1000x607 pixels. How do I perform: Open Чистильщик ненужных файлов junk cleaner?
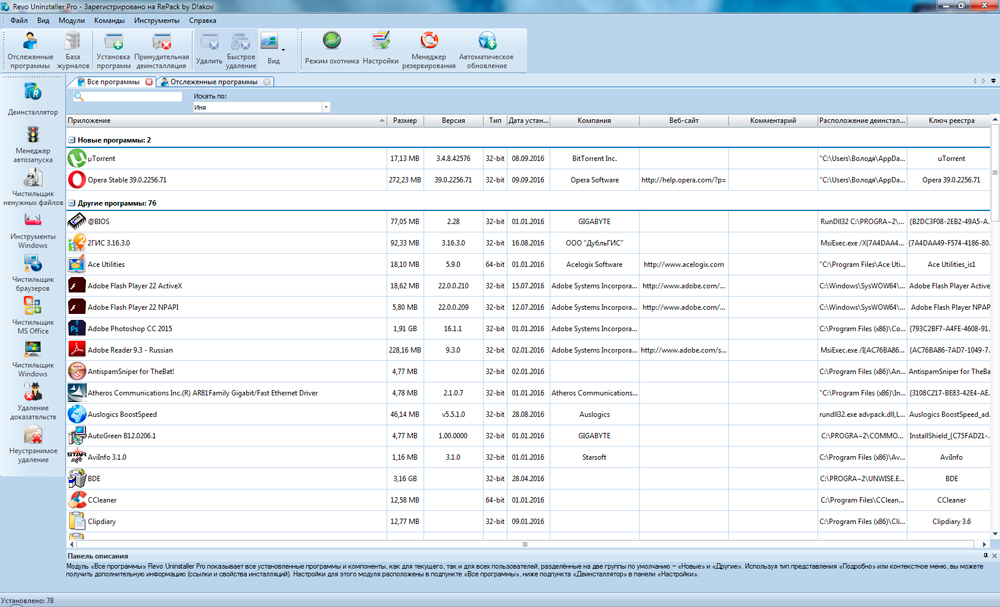(x=33, y=187)
